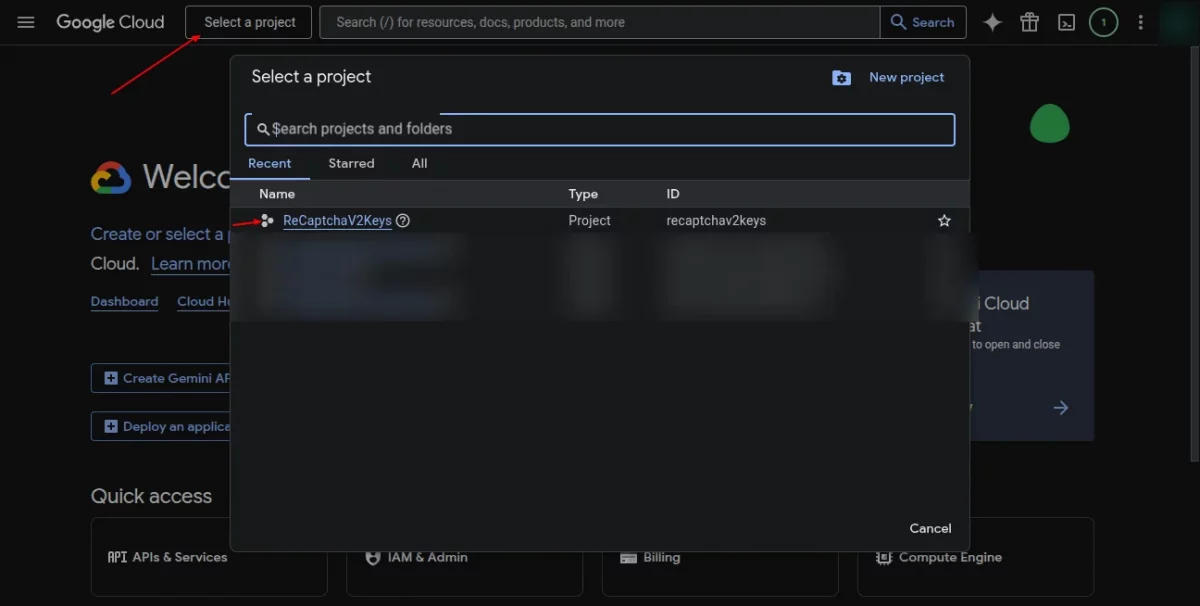Click the shield icon in IAM & Admin card

(x=373, y=557)
